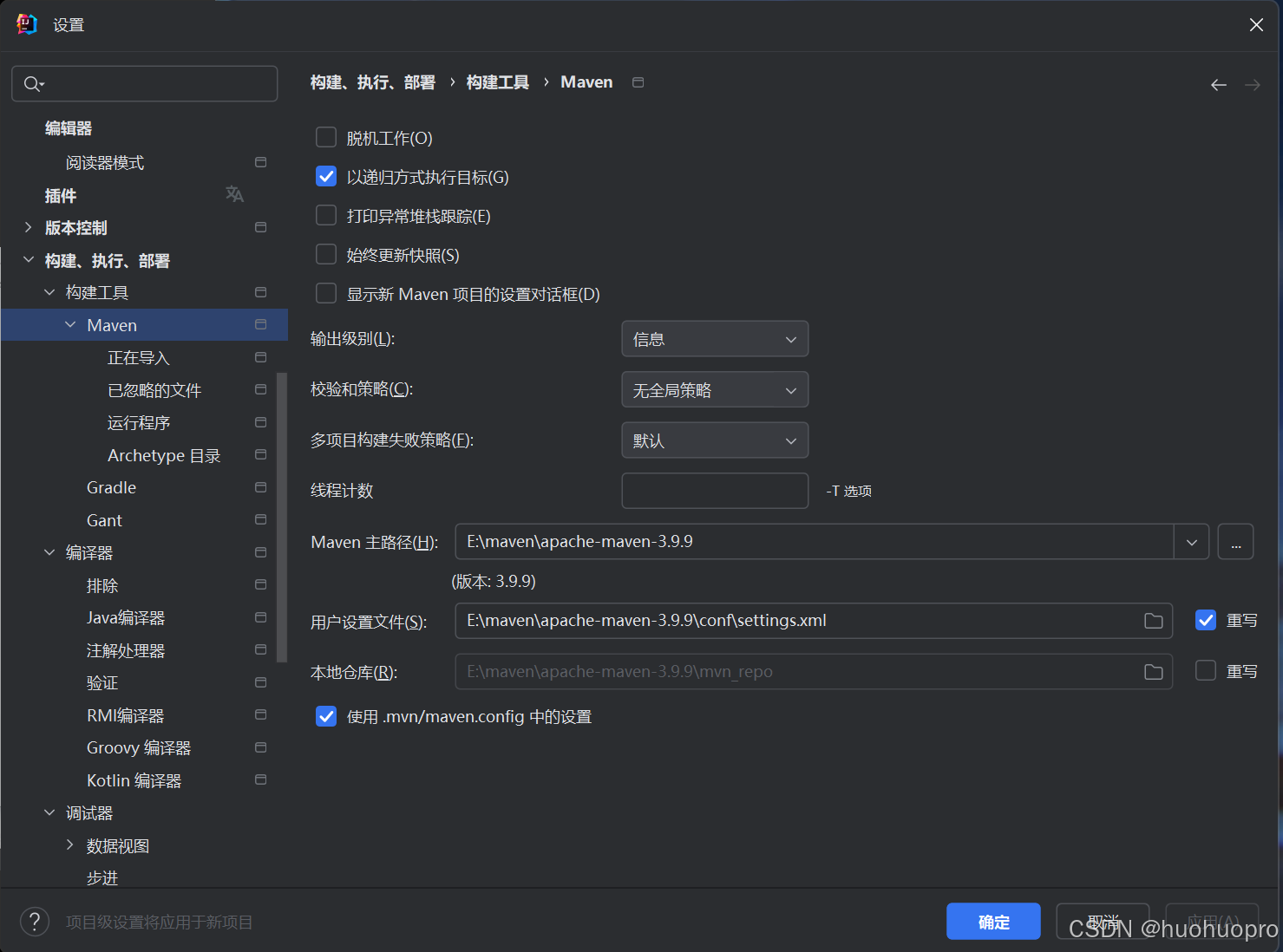Click project-level icon next to 版本控制
Screen dimensions: 1283x952
(x=260, y=227)
